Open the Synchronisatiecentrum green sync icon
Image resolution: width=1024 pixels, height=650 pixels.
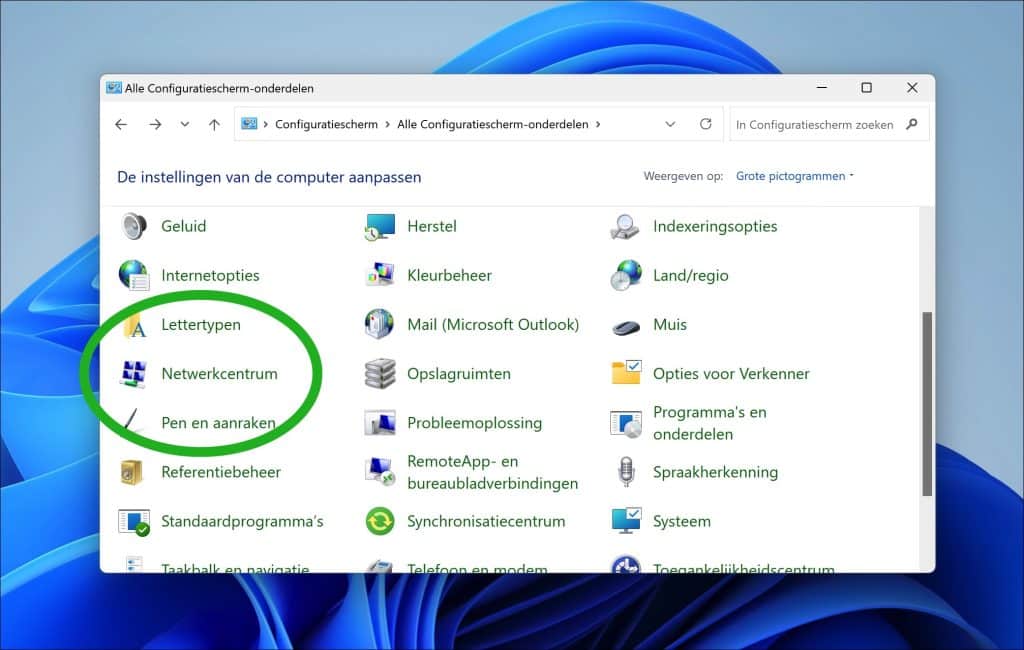[x=380, y=521]
